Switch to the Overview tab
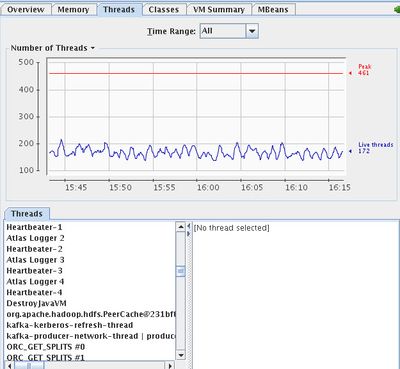 (26, 10)
